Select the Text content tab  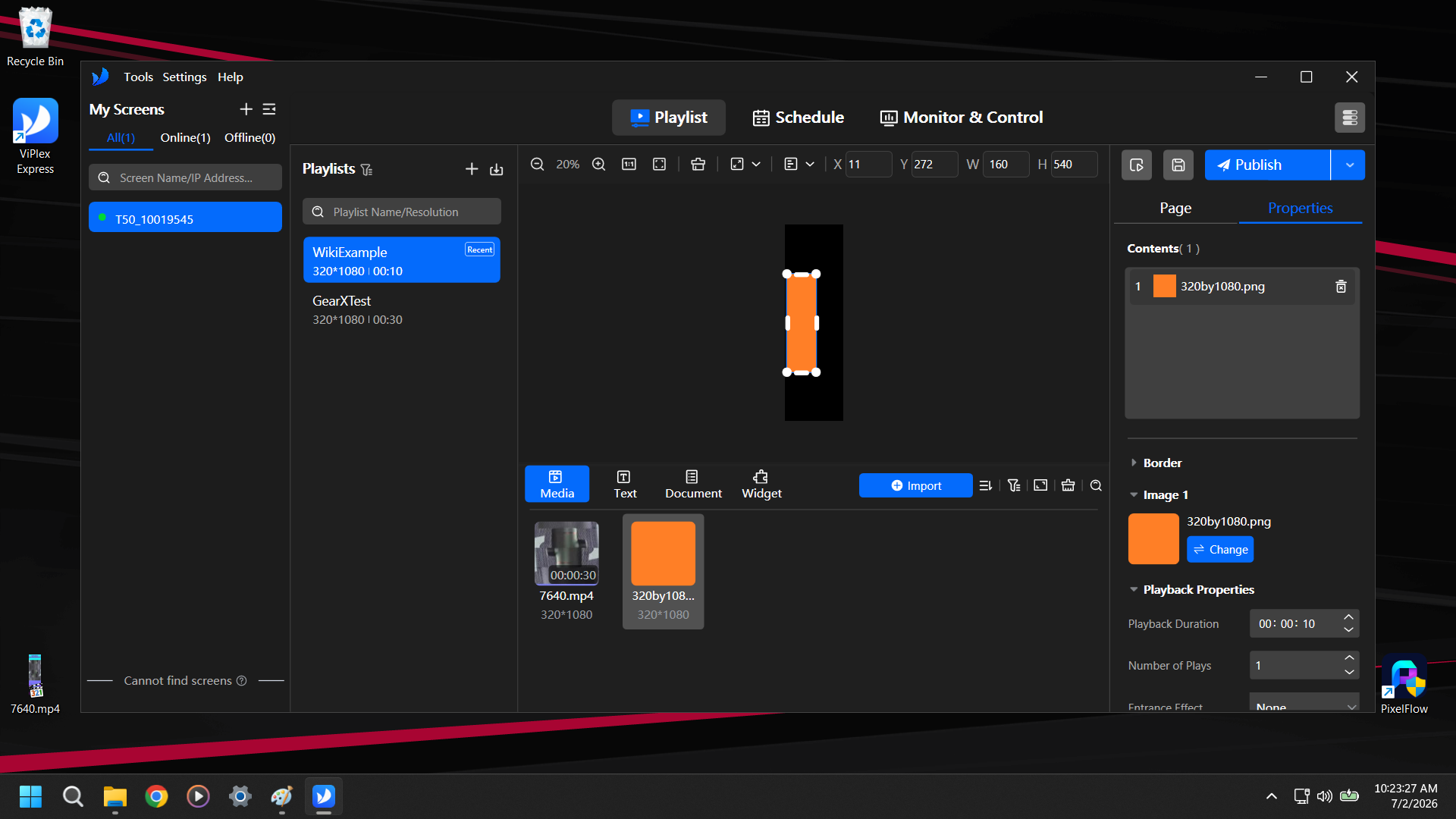tap(625, 484)
